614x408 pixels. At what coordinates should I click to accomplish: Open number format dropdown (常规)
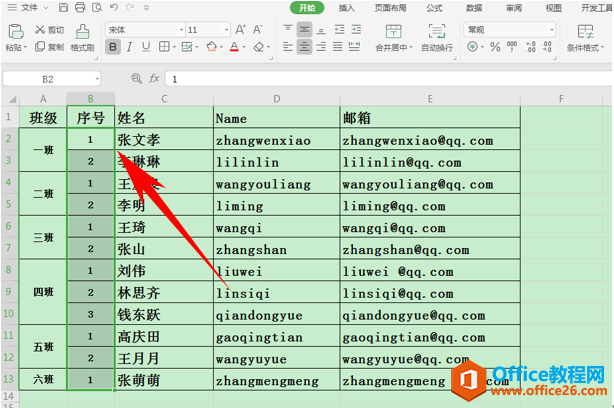click(x=552, y=30)
